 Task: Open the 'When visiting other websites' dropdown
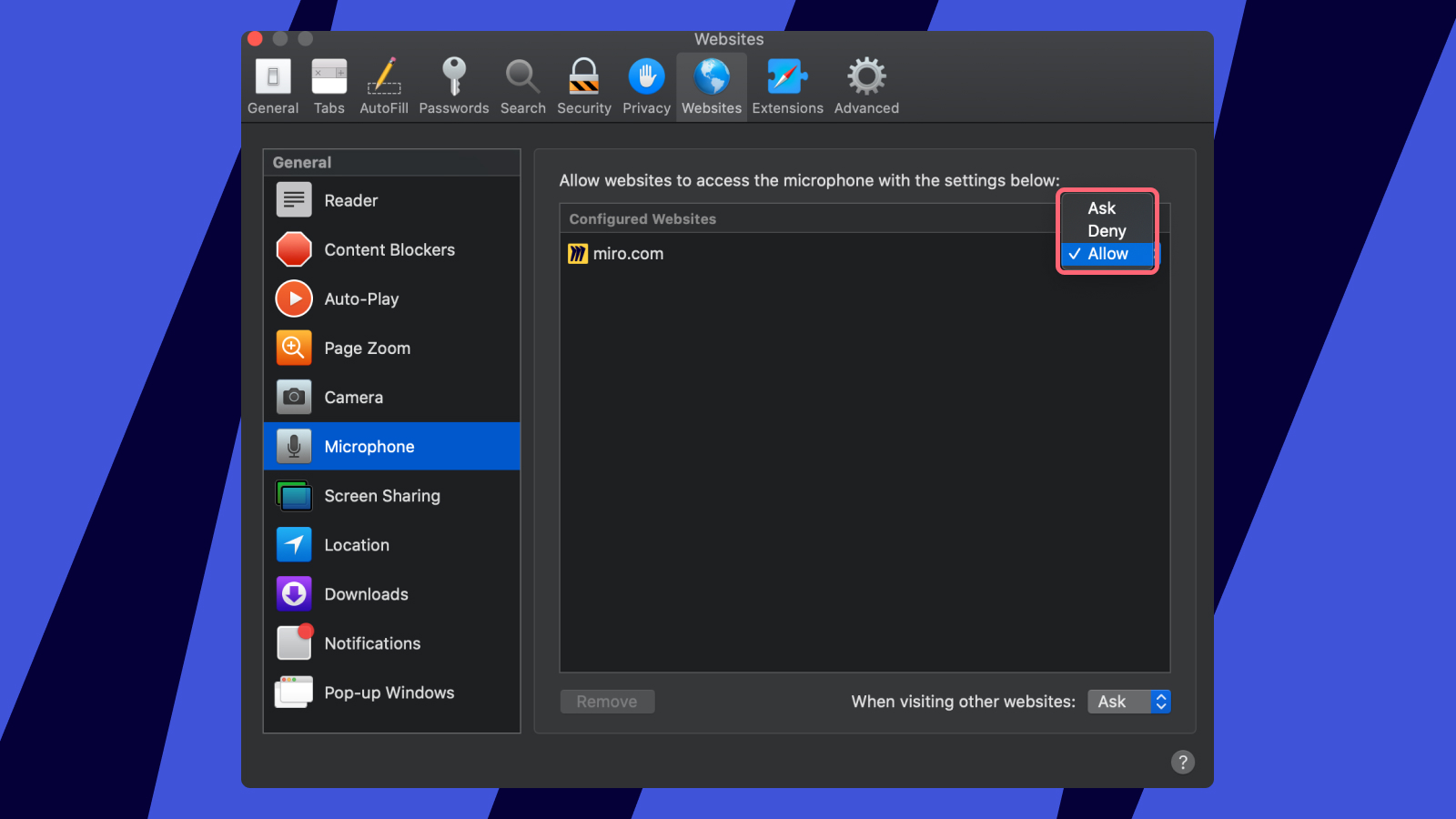point(1128,702)
